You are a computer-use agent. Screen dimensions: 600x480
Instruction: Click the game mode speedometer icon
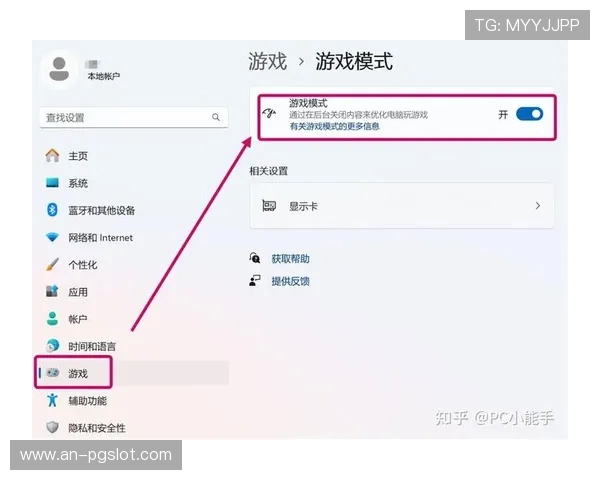[269, 114]
